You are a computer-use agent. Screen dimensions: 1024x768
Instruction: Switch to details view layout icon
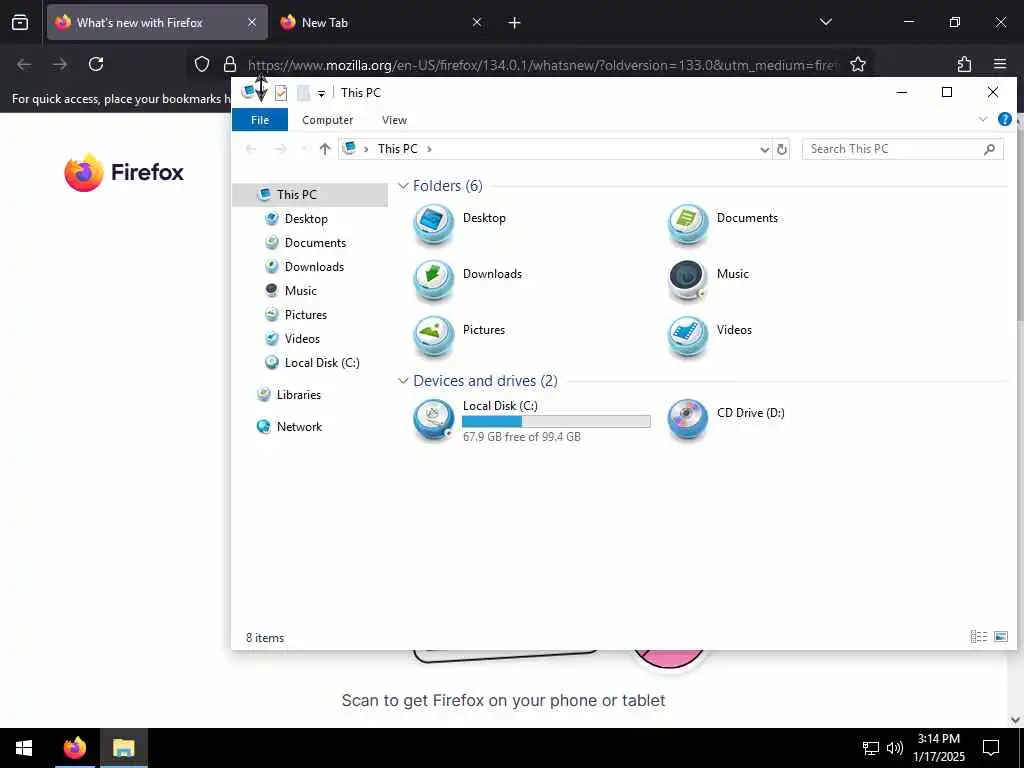978,637
